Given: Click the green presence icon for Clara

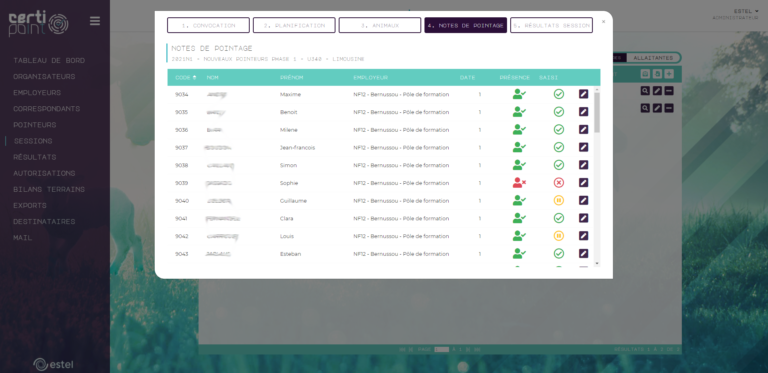Looking at the screenshot, I should coord(519,218).
